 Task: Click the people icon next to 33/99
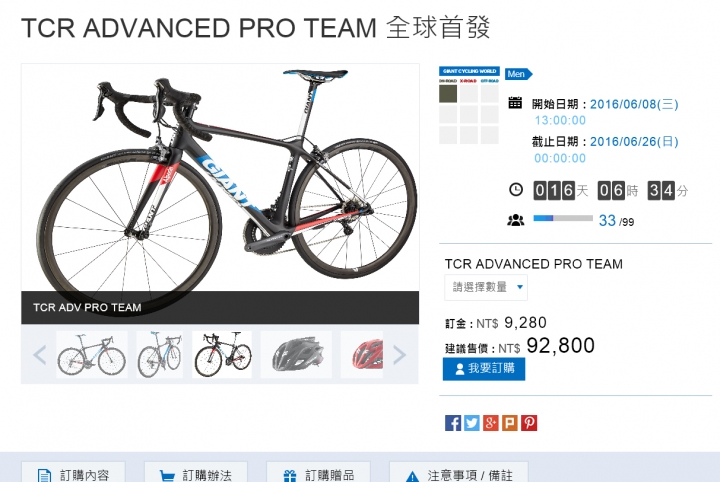[x=516, y=220]
